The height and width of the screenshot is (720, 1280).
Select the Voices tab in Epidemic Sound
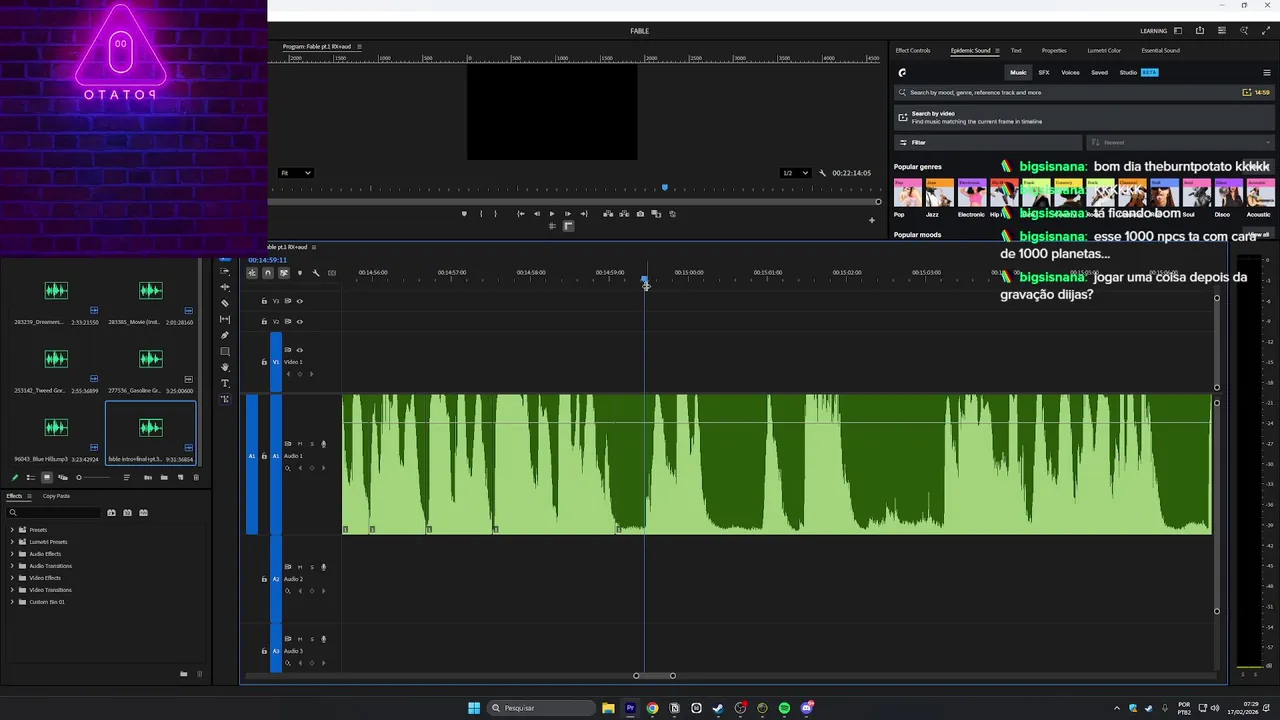point(1070,72)
